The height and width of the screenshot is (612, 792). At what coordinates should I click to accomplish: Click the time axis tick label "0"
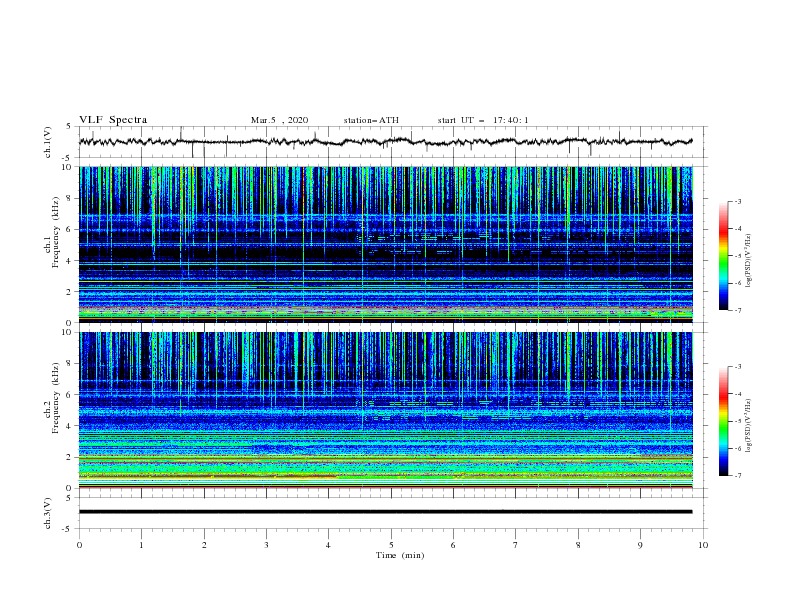click(x=79, y=545)
